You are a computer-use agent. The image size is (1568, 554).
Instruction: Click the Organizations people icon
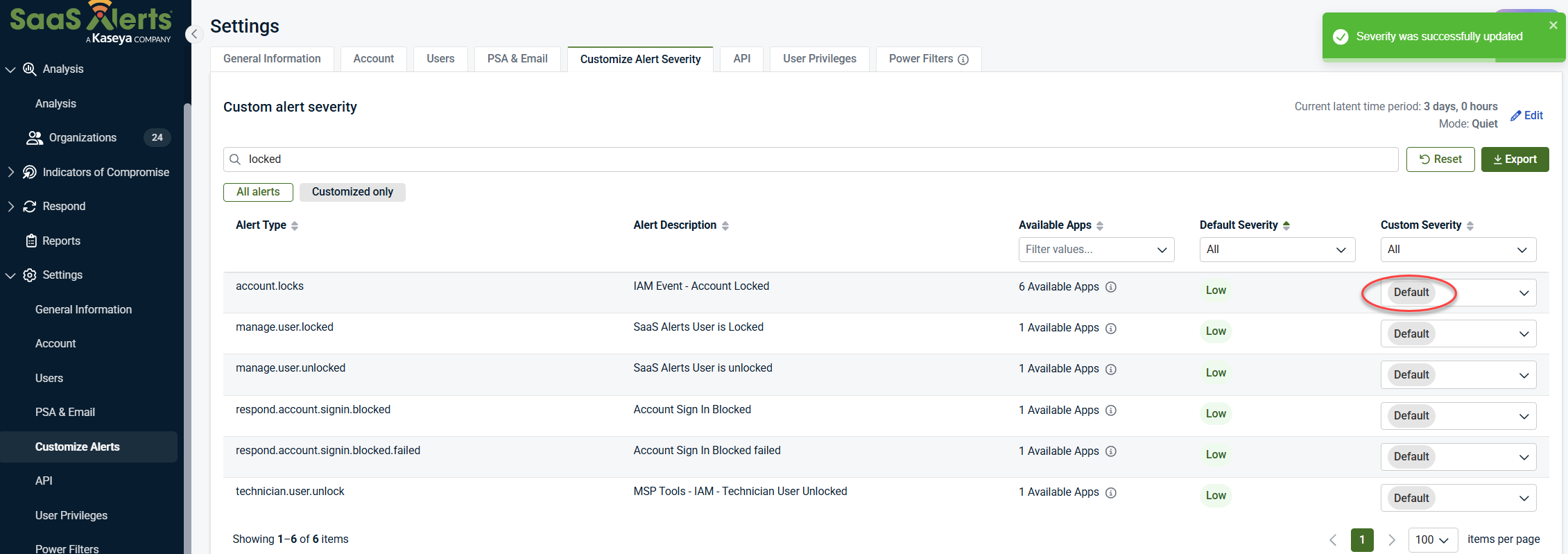click(34, 138)
